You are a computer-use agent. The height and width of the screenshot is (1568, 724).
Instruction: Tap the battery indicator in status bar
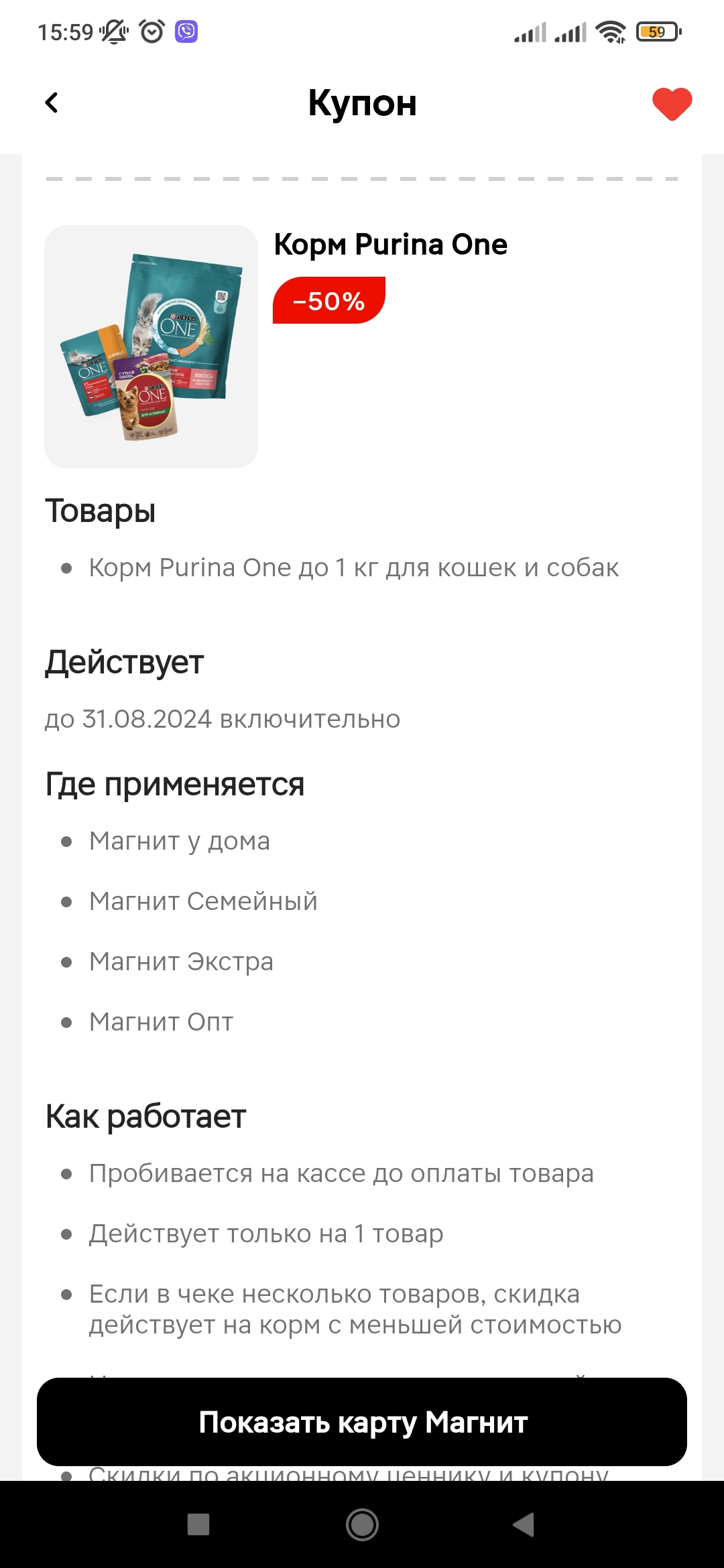659,31
